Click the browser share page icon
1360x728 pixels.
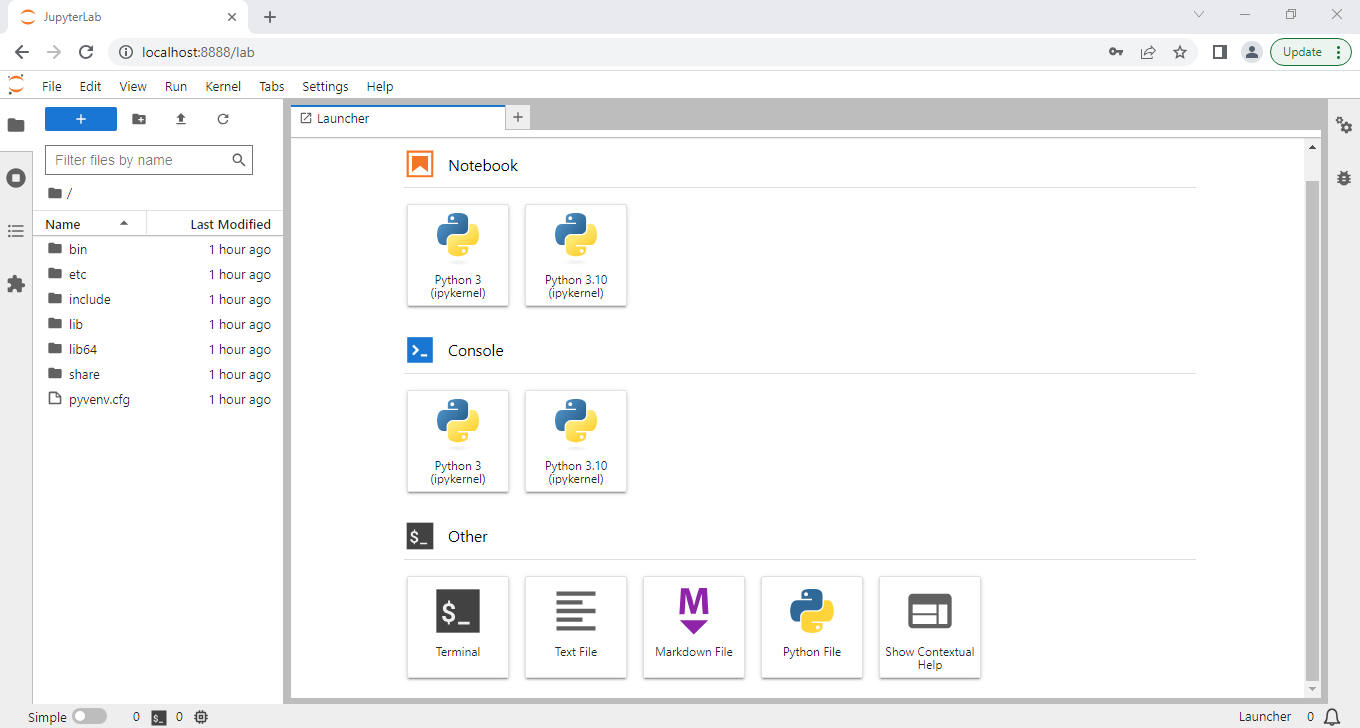1148,52
